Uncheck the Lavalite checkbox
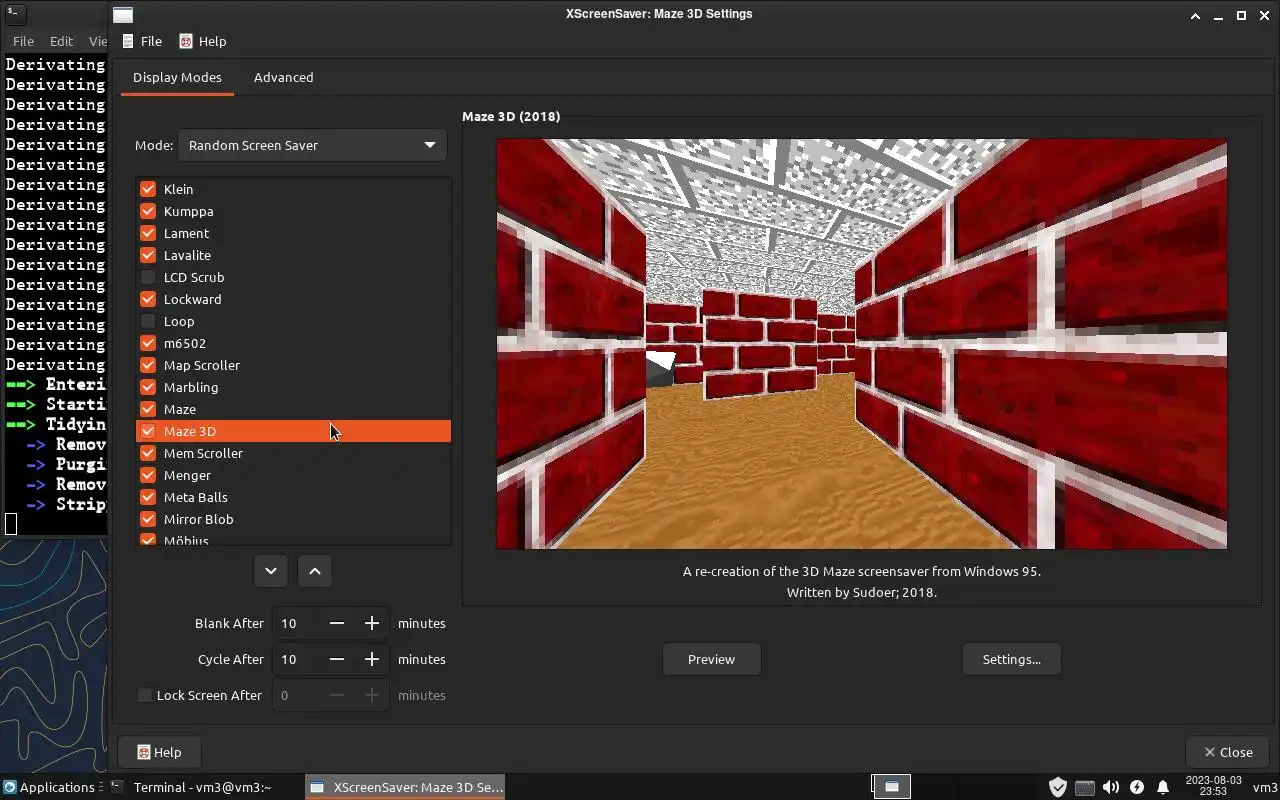 (148, 255)
